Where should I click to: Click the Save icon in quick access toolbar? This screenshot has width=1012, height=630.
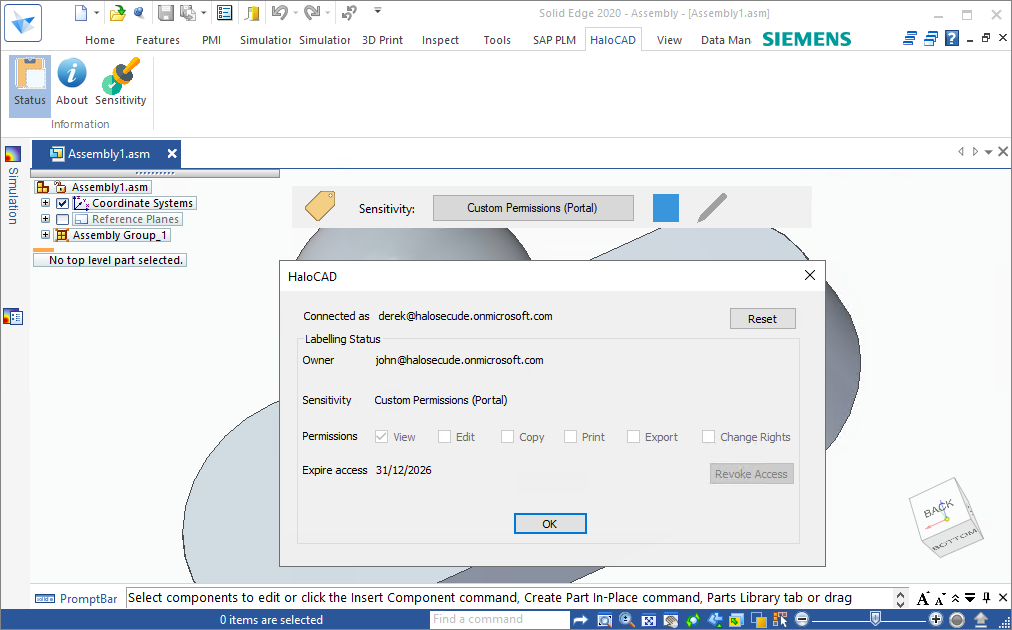click(x=165, y=13)
